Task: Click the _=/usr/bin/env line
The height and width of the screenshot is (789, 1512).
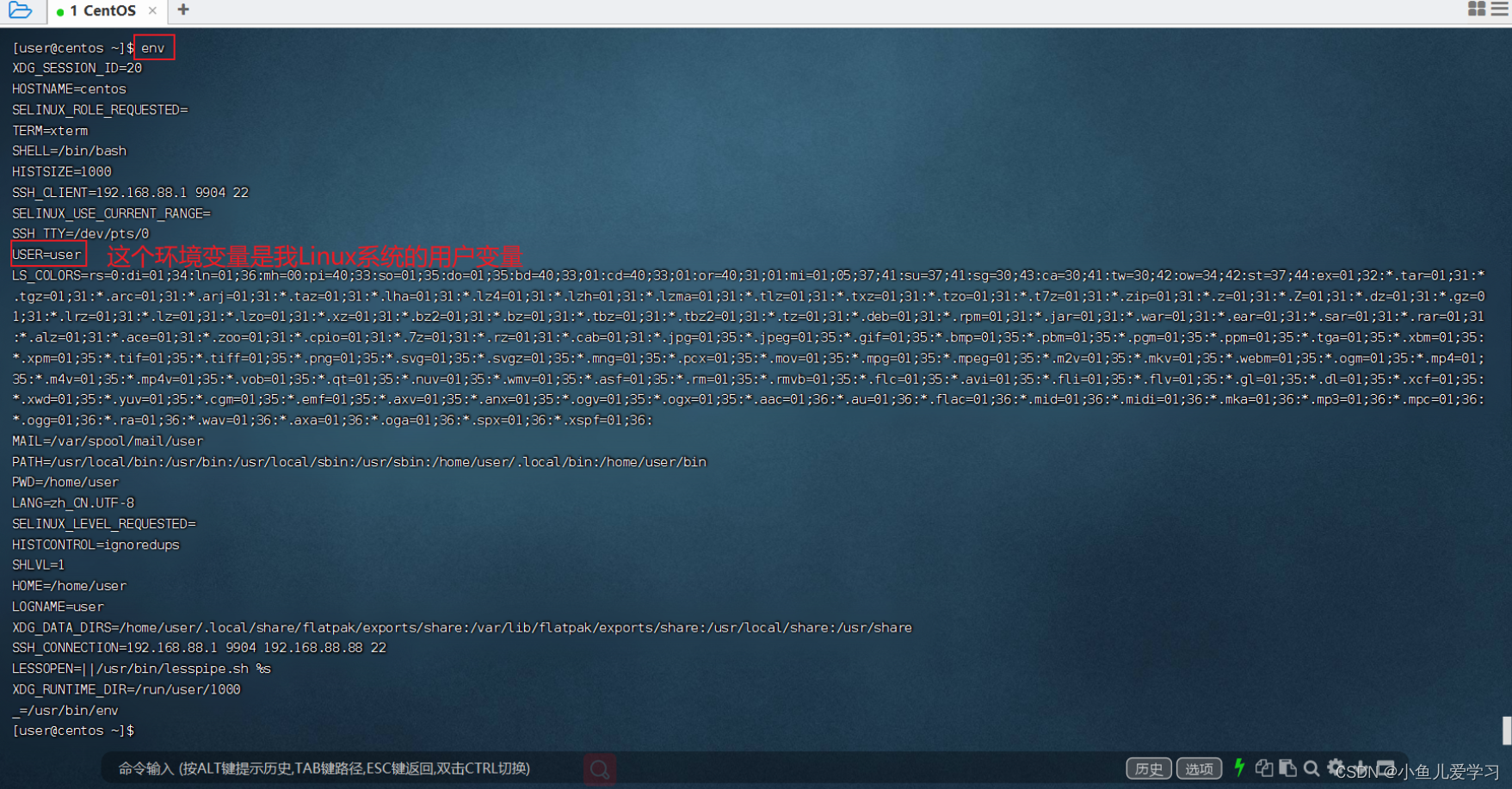Action: click(65, 711)
